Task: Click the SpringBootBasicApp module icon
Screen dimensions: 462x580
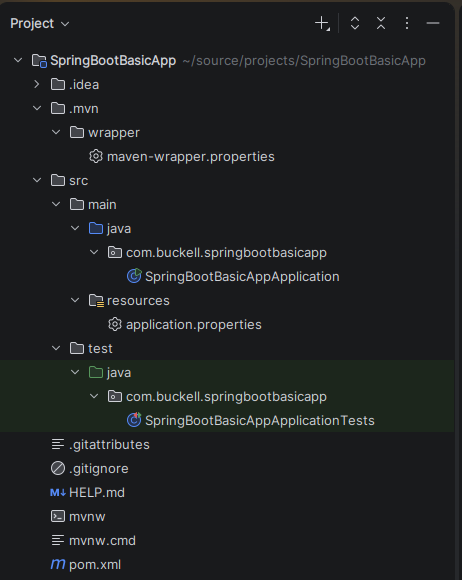Action: 39,61
